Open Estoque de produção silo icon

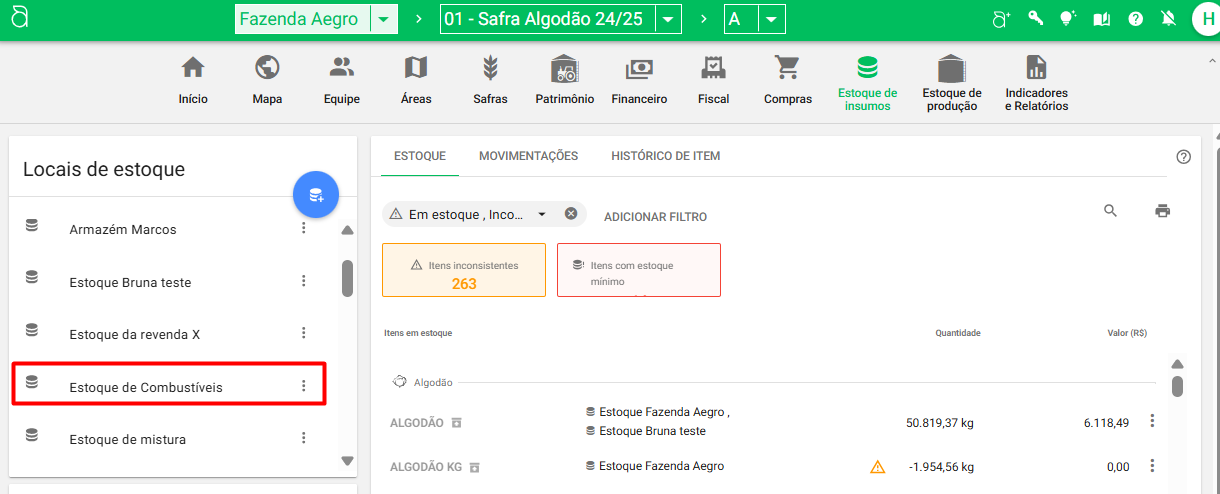pyautogui.click(x=951, y=69)
